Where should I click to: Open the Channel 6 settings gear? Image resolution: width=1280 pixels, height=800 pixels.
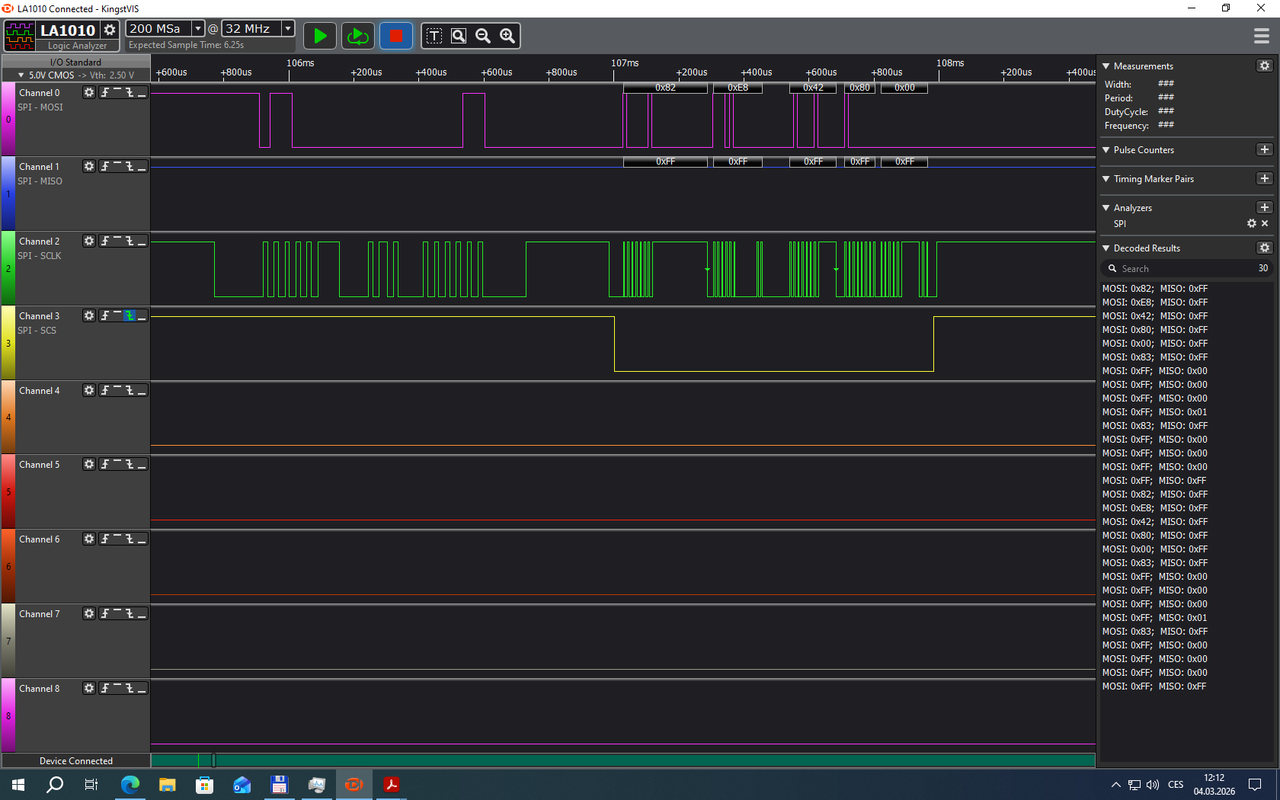coord(89,539)
